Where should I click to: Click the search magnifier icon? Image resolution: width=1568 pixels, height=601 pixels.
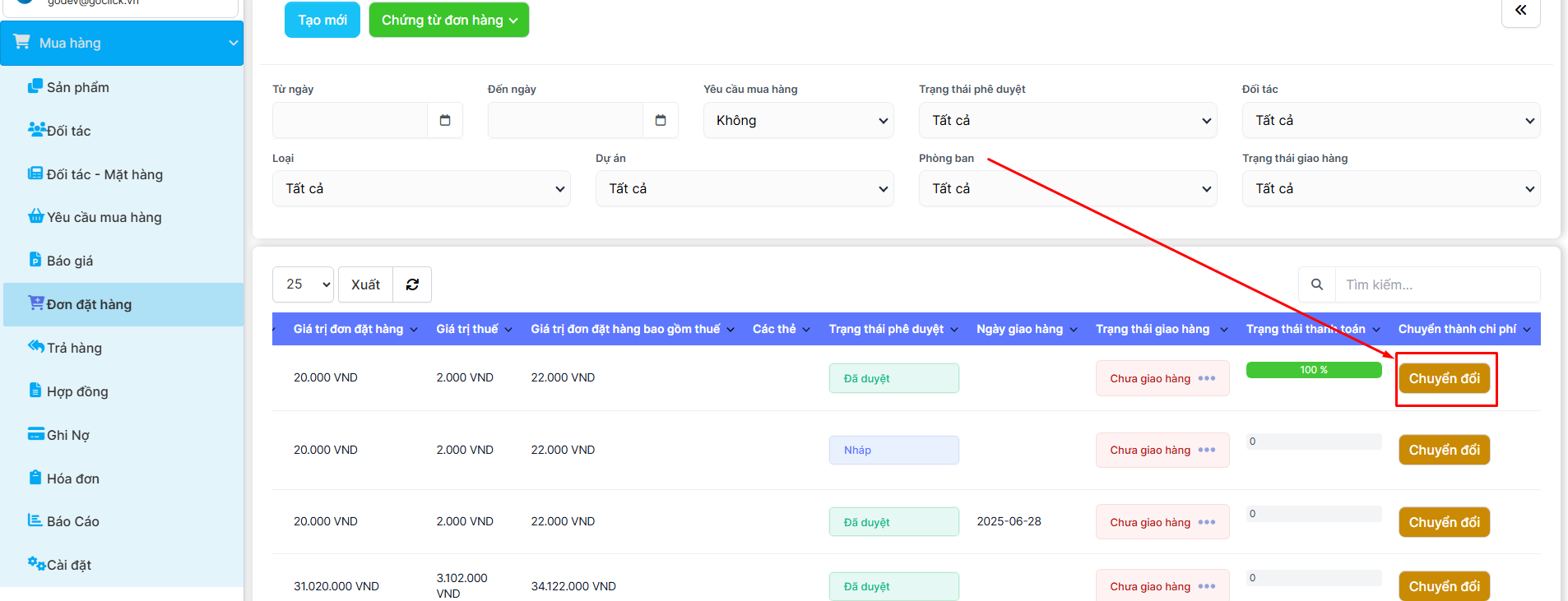1316,284
